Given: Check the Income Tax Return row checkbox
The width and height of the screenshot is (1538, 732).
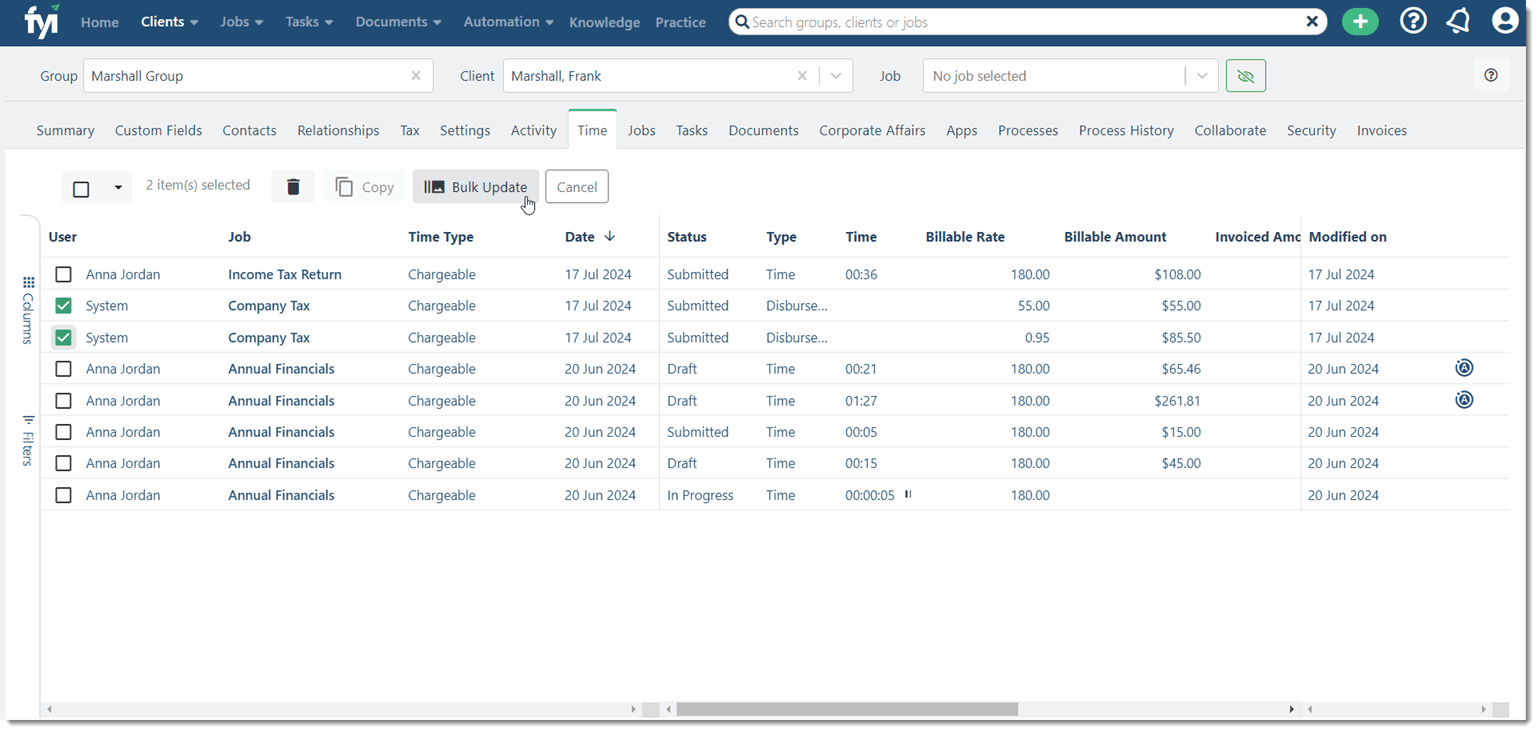Looking at the screenshot, I should [x=64, y=274].
